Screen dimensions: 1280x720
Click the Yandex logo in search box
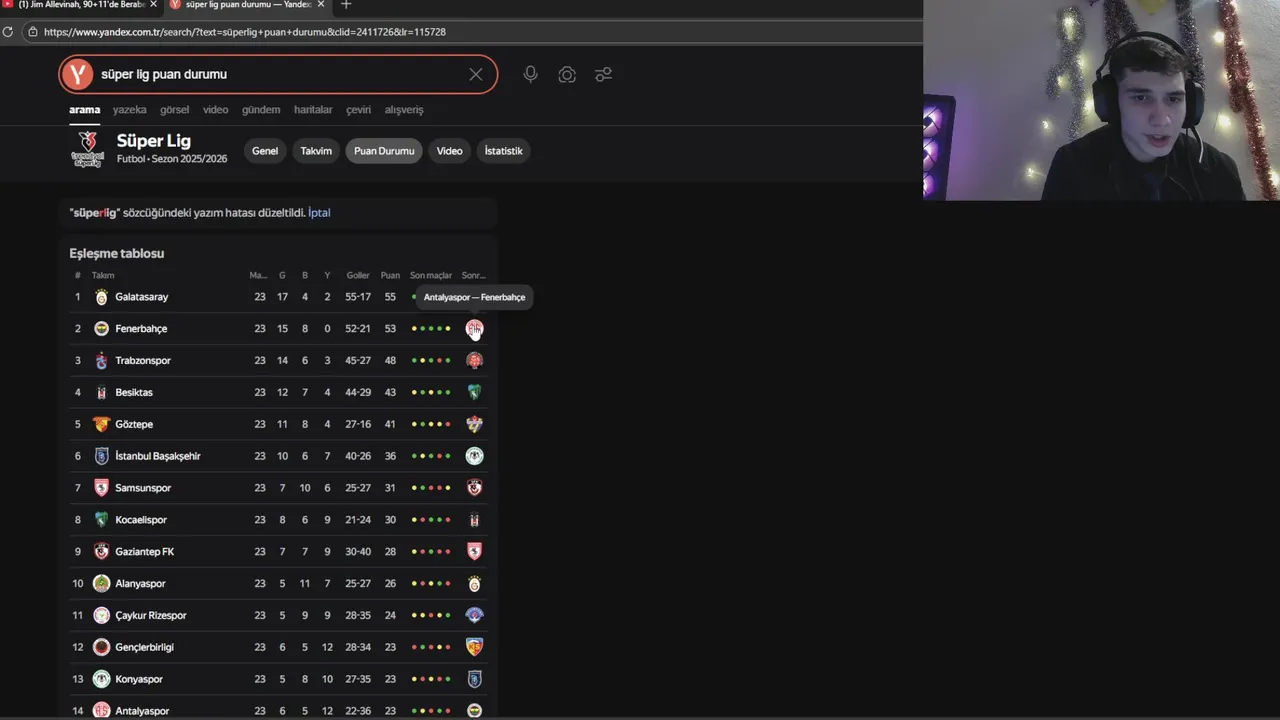point(76,74)
